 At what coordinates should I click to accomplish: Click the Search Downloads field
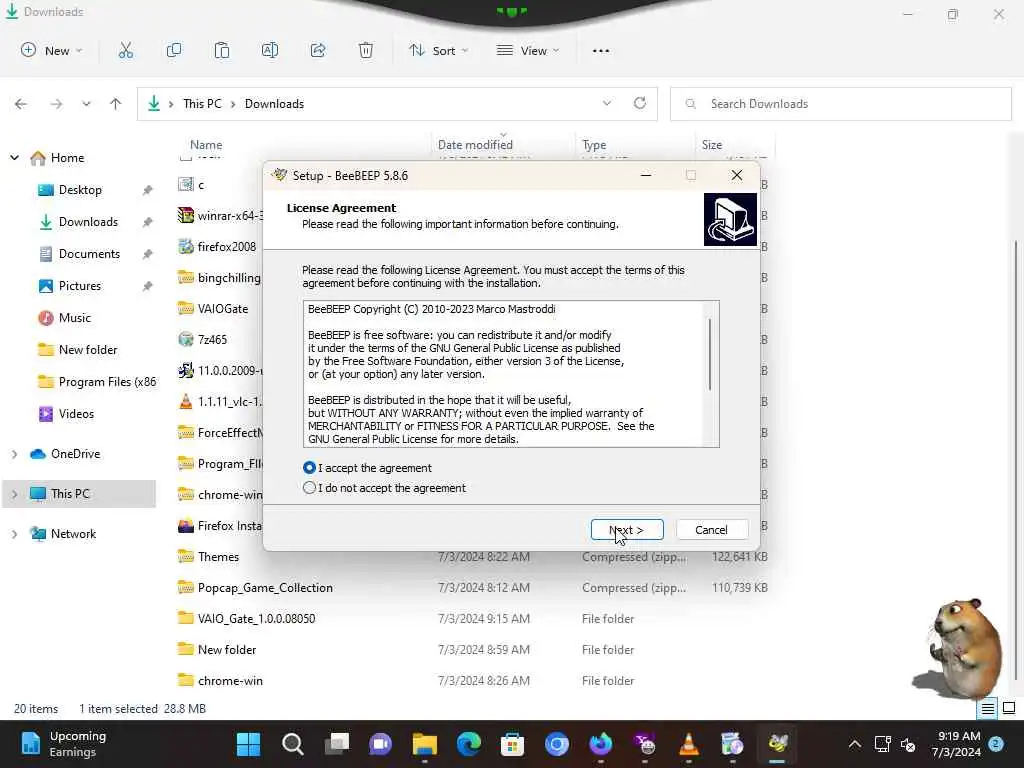click(x=840, y=104)
